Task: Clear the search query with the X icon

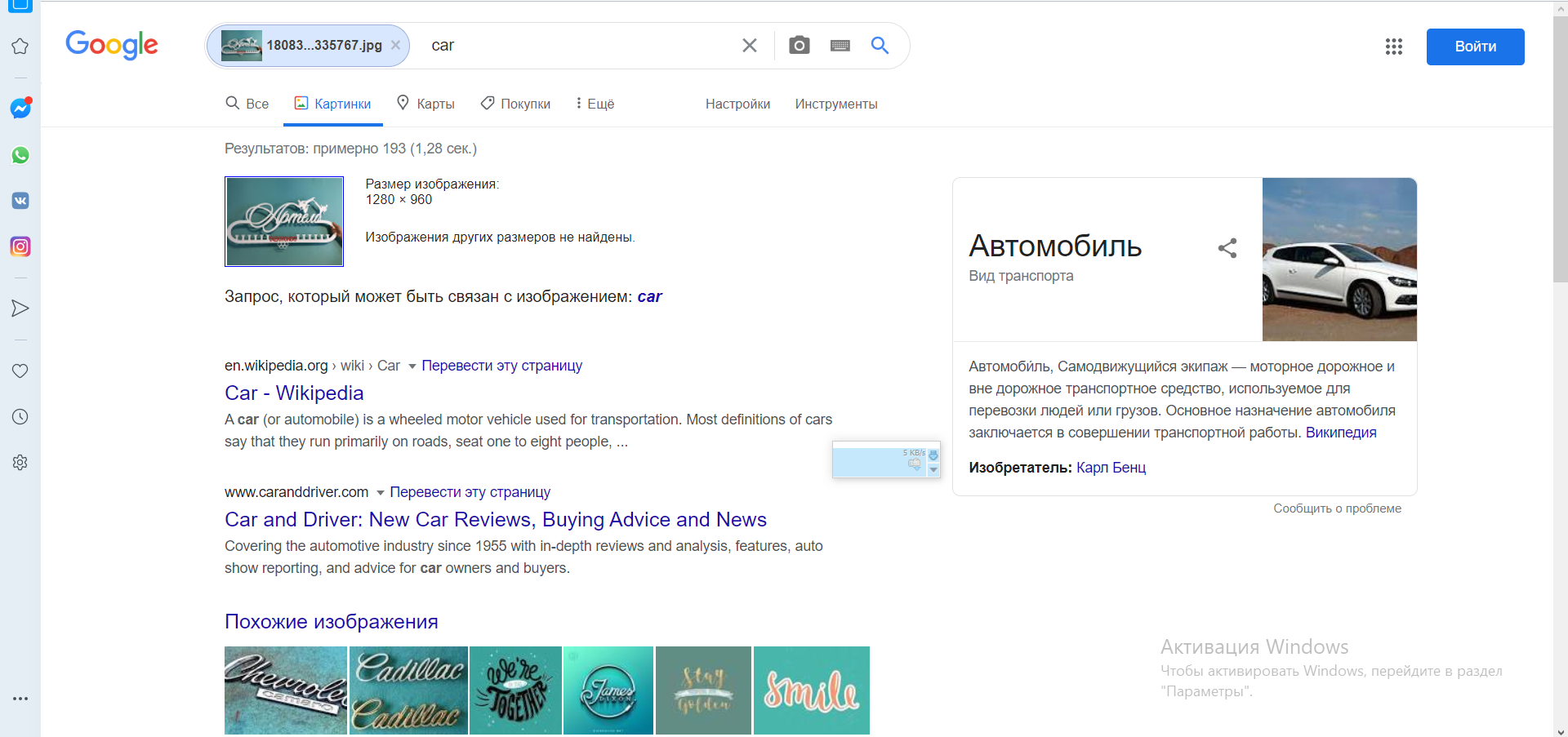Action: point(749,46)
